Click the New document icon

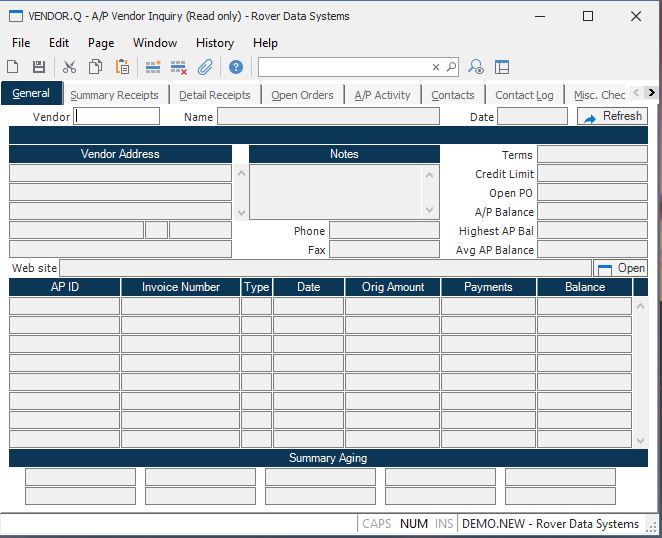tap(13, 67)
